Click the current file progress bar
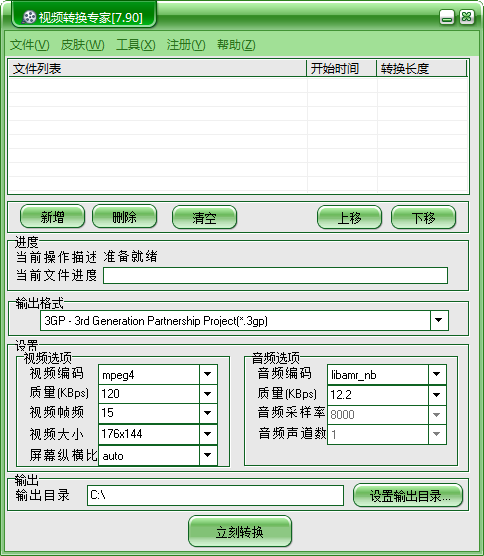This screenshot has height=556, width=484. pos(275,276)
